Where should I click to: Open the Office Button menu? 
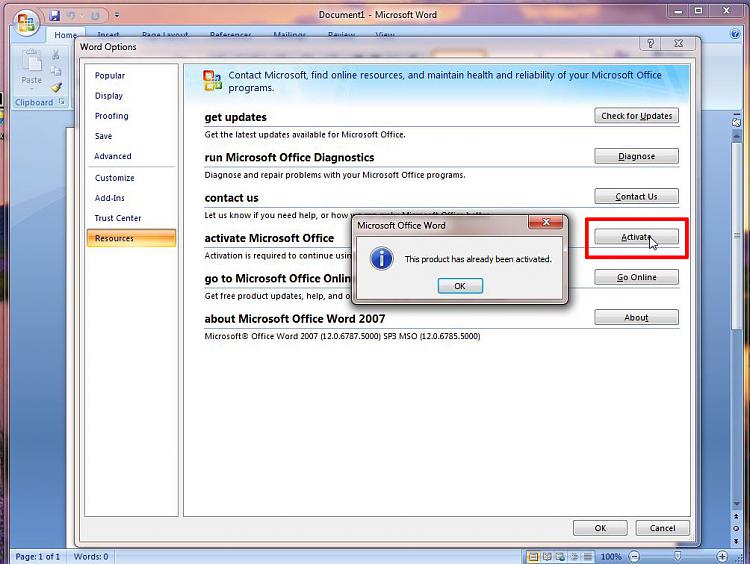(x=26, y=22)
